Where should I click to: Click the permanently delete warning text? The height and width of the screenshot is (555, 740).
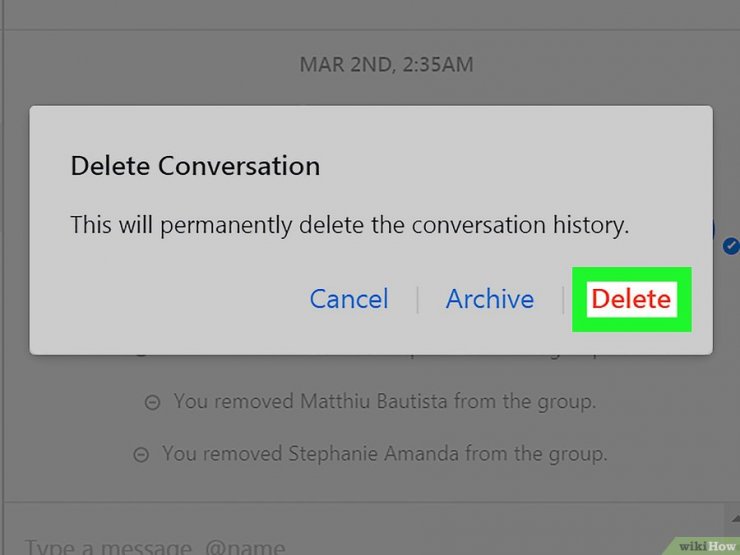(x=350, y=225)
